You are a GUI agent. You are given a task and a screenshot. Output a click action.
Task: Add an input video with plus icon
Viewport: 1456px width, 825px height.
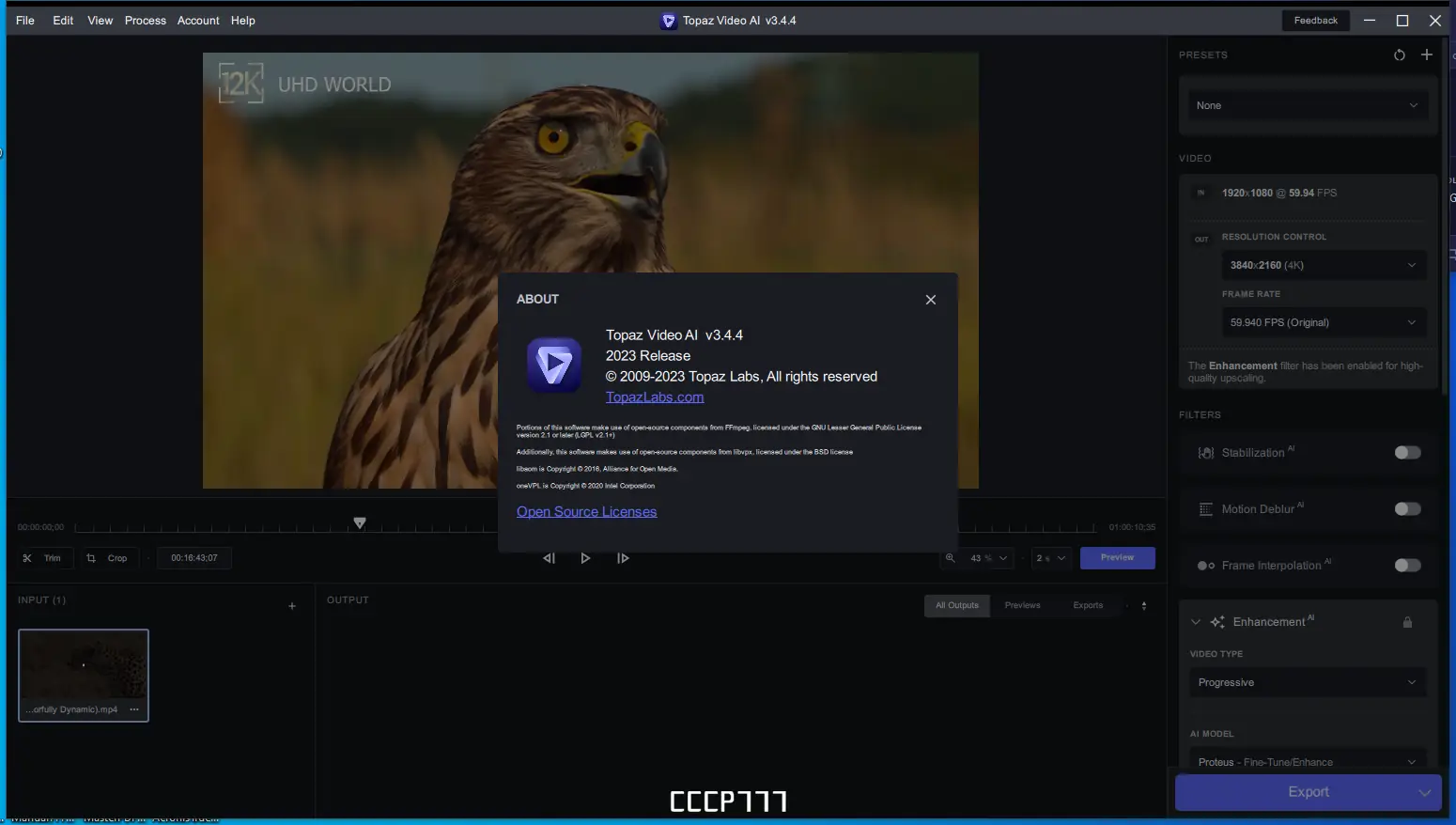point(292,606)
